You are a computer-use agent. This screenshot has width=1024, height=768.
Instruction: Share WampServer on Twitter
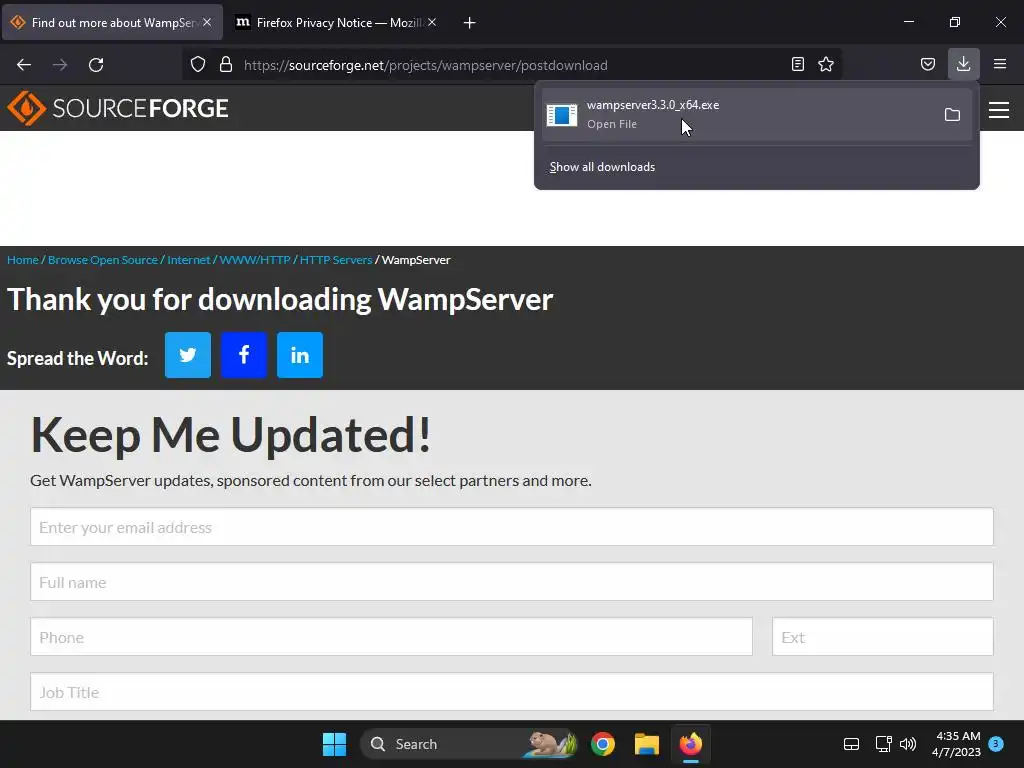coord(187,355)
